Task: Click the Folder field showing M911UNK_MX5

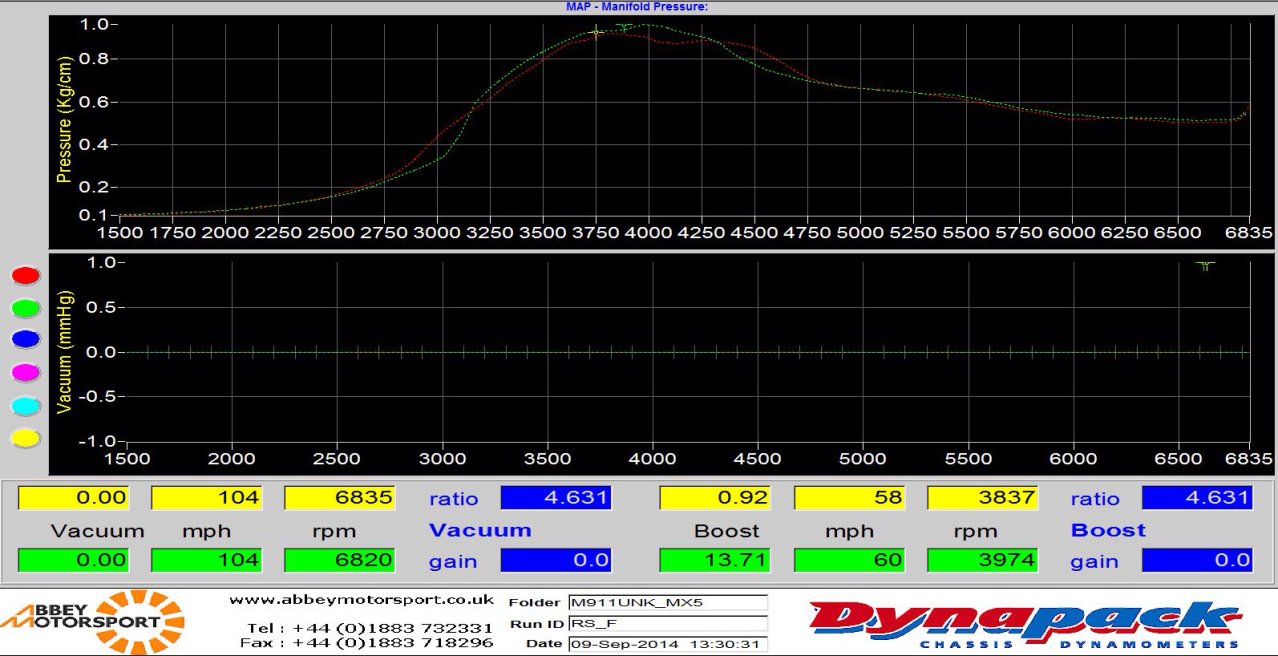Action: pyautogui.click(x=667, y=603)
